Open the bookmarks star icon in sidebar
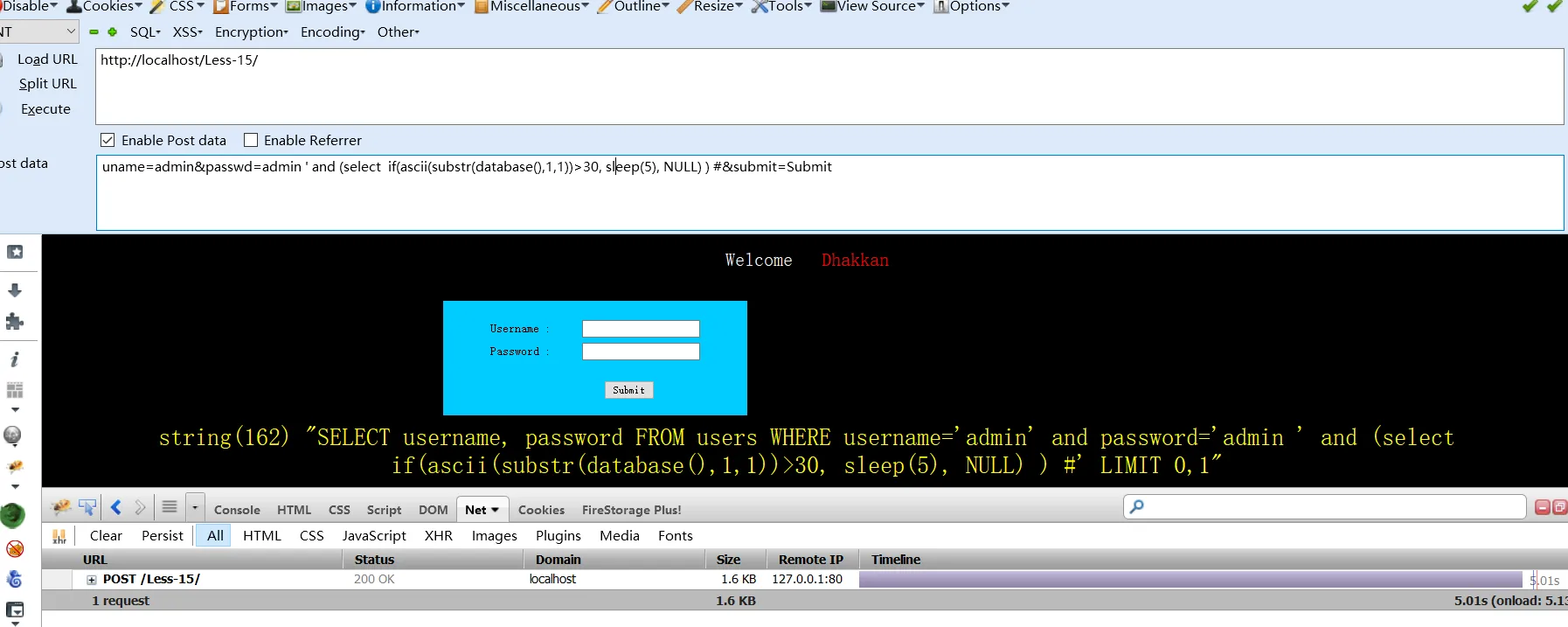The image size is (1568, 627). click(x=15, y=252)
